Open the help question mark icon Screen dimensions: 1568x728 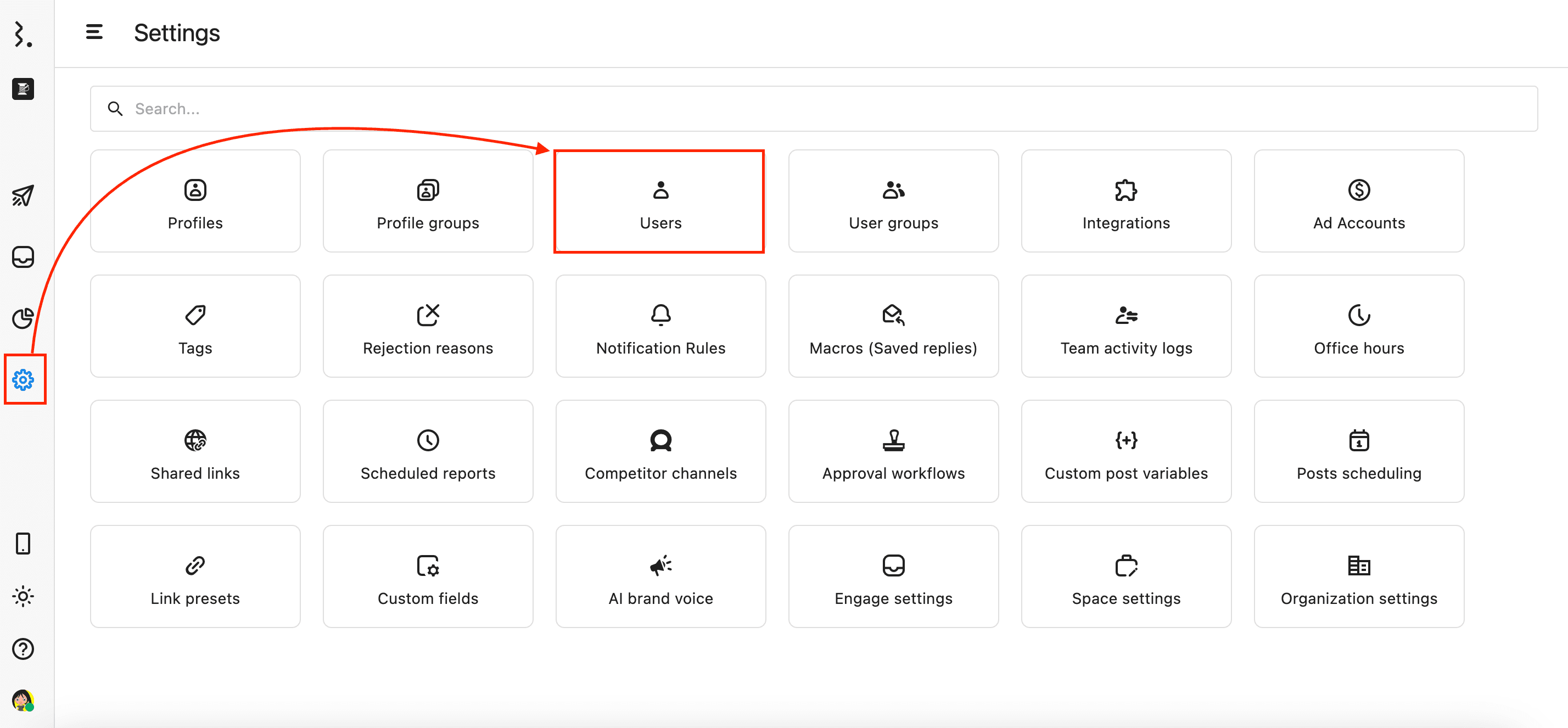pos(23,649)
